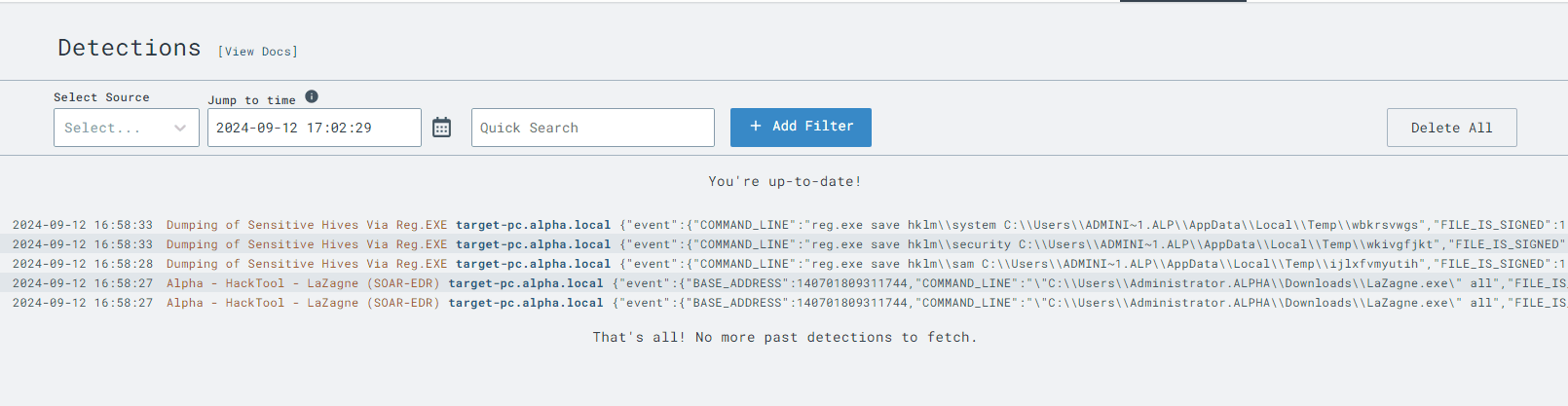This screenshot has width=1568, height=406.
Task: Click the info icon beside Jump to time
Action: tap(312, 96)
